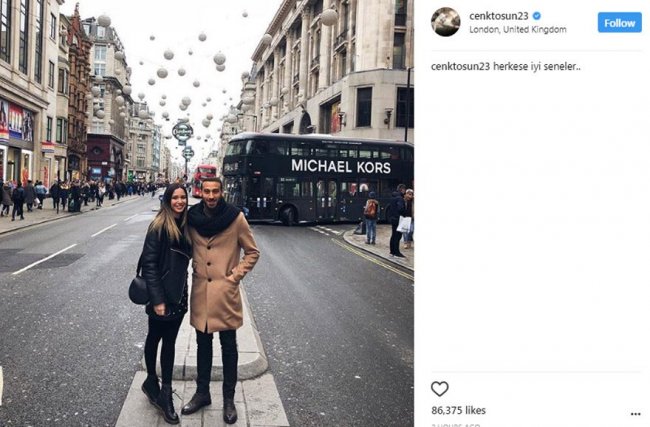650x427 pixels.
Task: Click the caption text herkese iyi seneler
Action: pos(536,66)
